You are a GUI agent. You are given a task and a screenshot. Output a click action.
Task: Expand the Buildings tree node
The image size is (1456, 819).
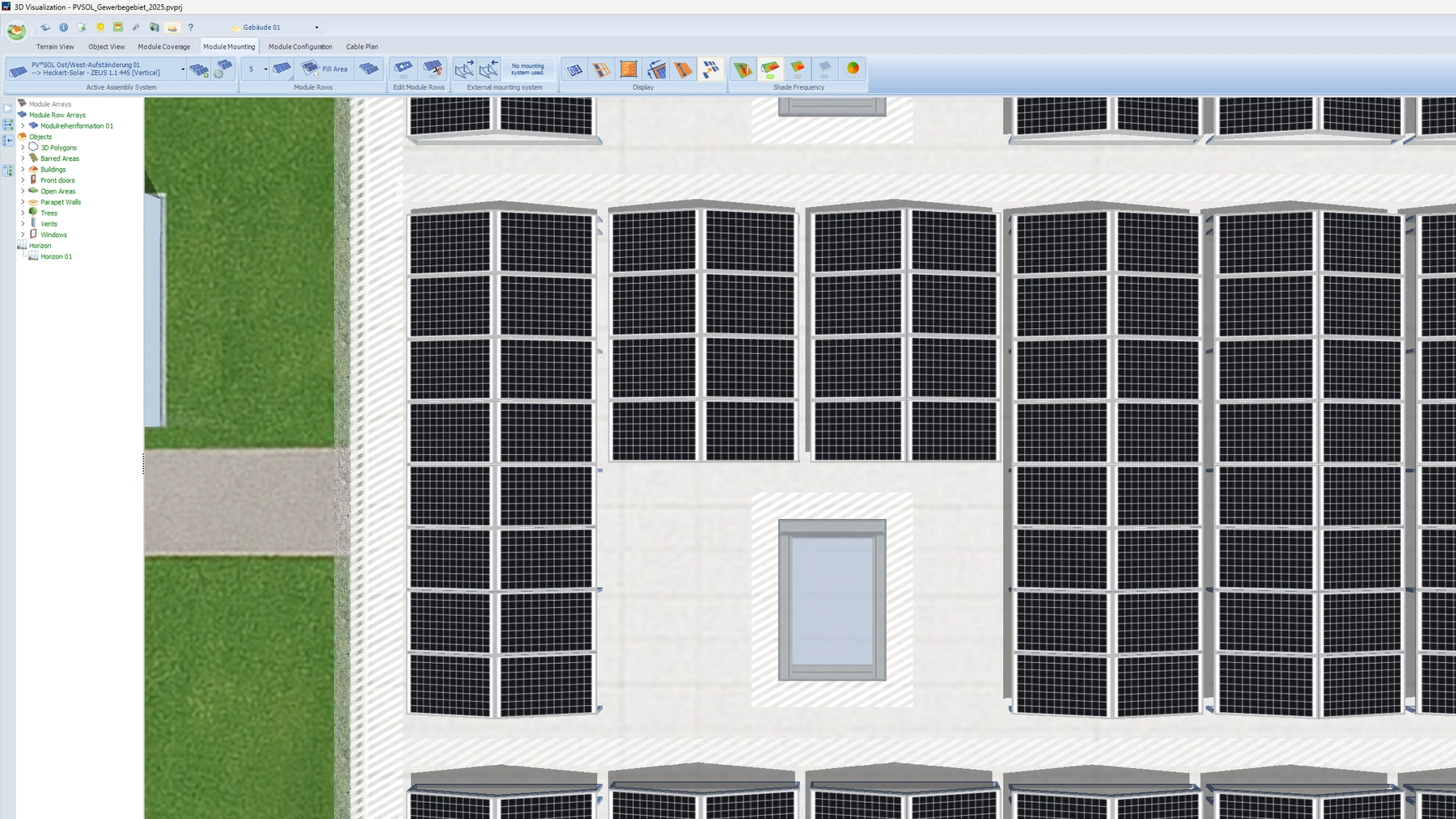click(23, 170)
